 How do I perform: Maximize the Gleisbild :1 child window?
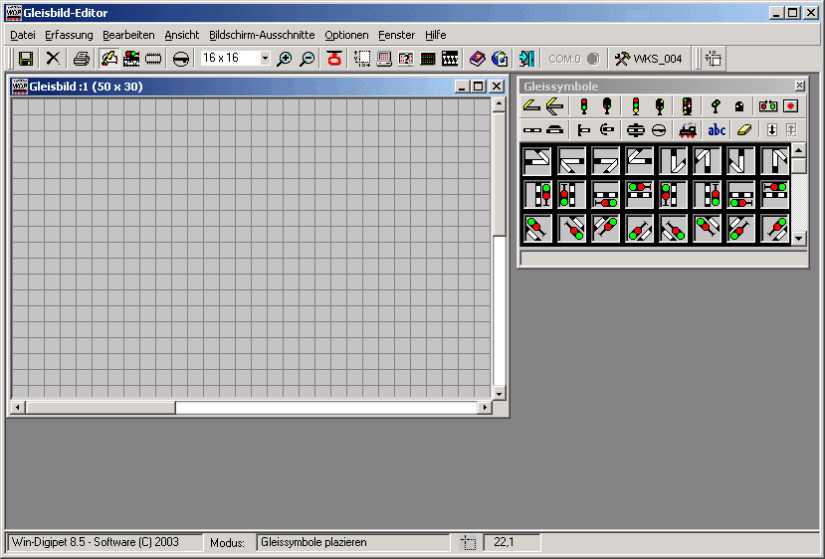[478, 86]
